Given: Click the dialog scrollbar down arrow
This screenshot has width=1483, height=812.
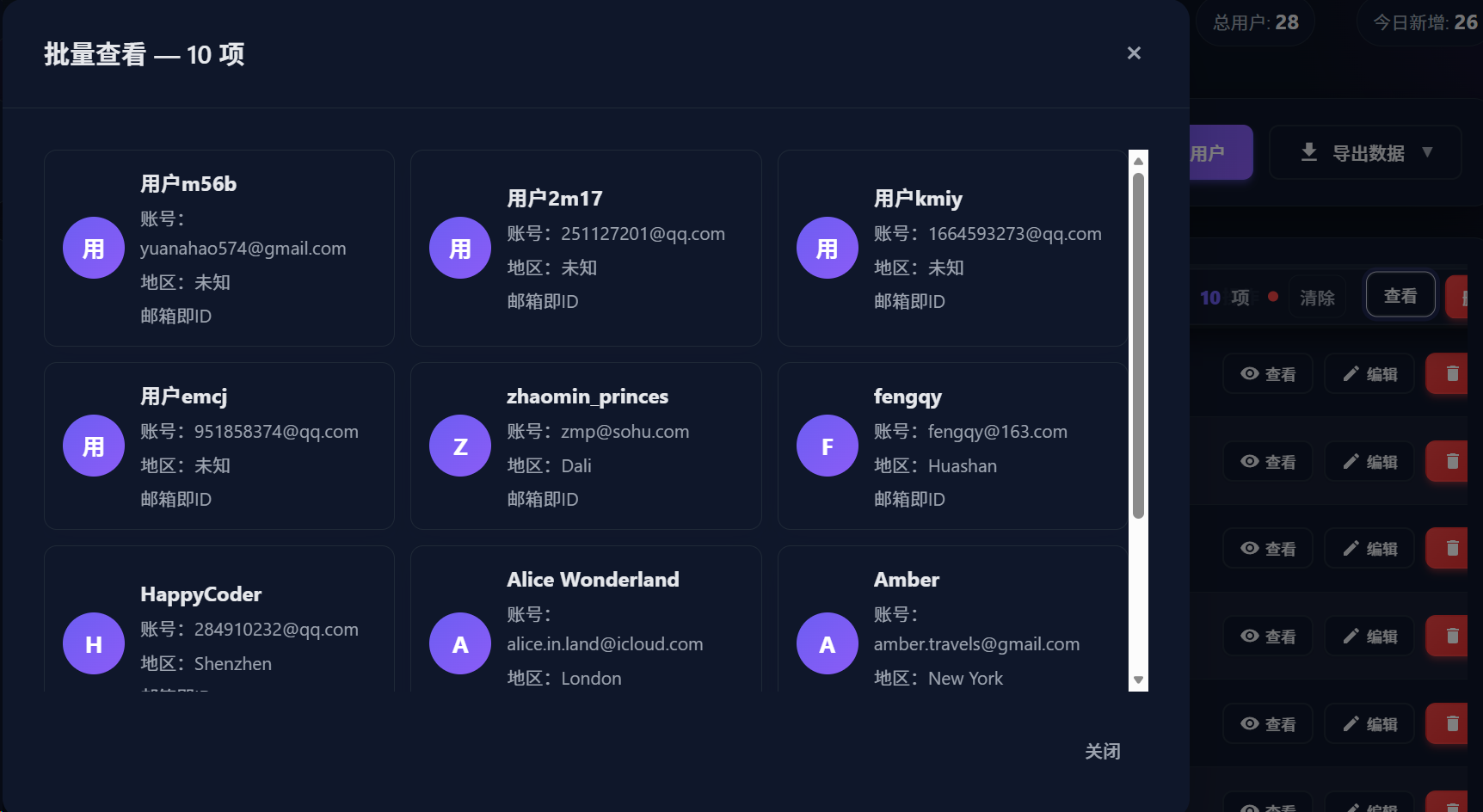Looking at the screenshot, I should (x=1138, y=680).
